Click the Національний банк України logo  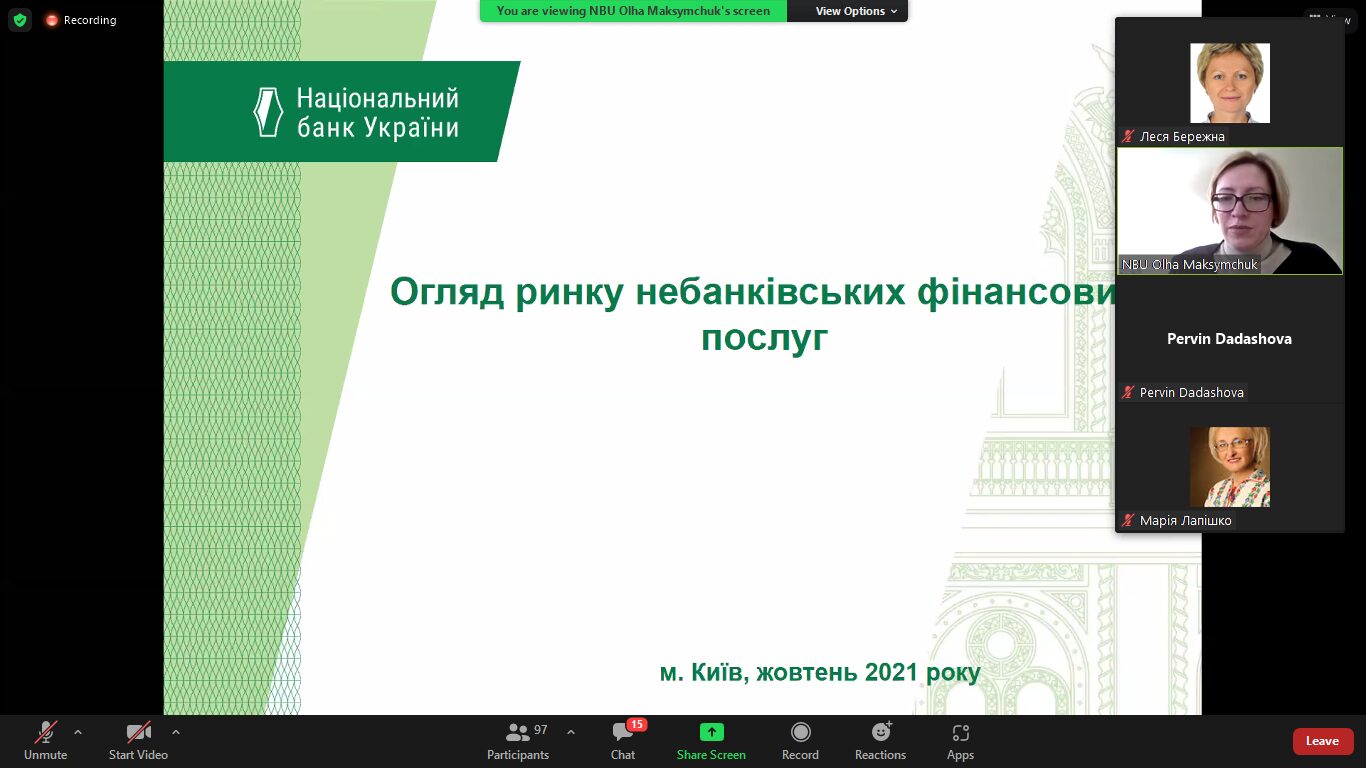coord(356,112)
